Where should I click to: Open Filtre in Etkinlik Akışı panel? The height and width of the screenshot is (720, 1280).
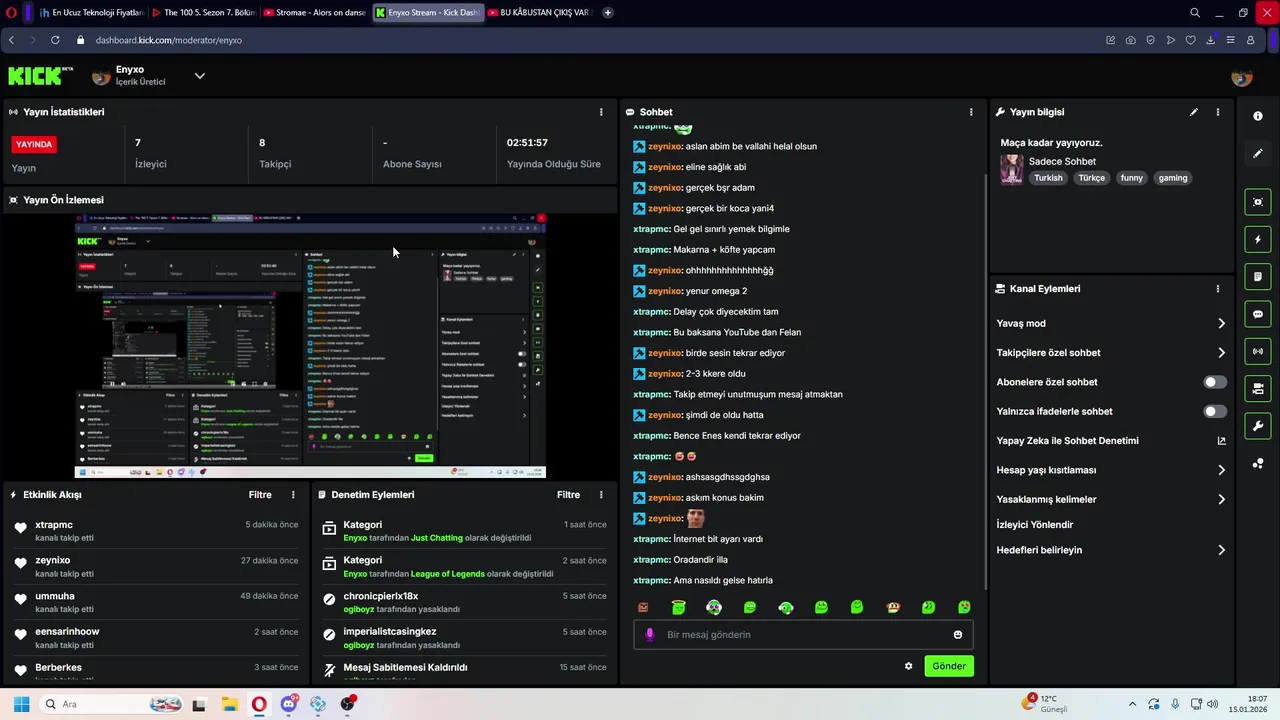260,495
